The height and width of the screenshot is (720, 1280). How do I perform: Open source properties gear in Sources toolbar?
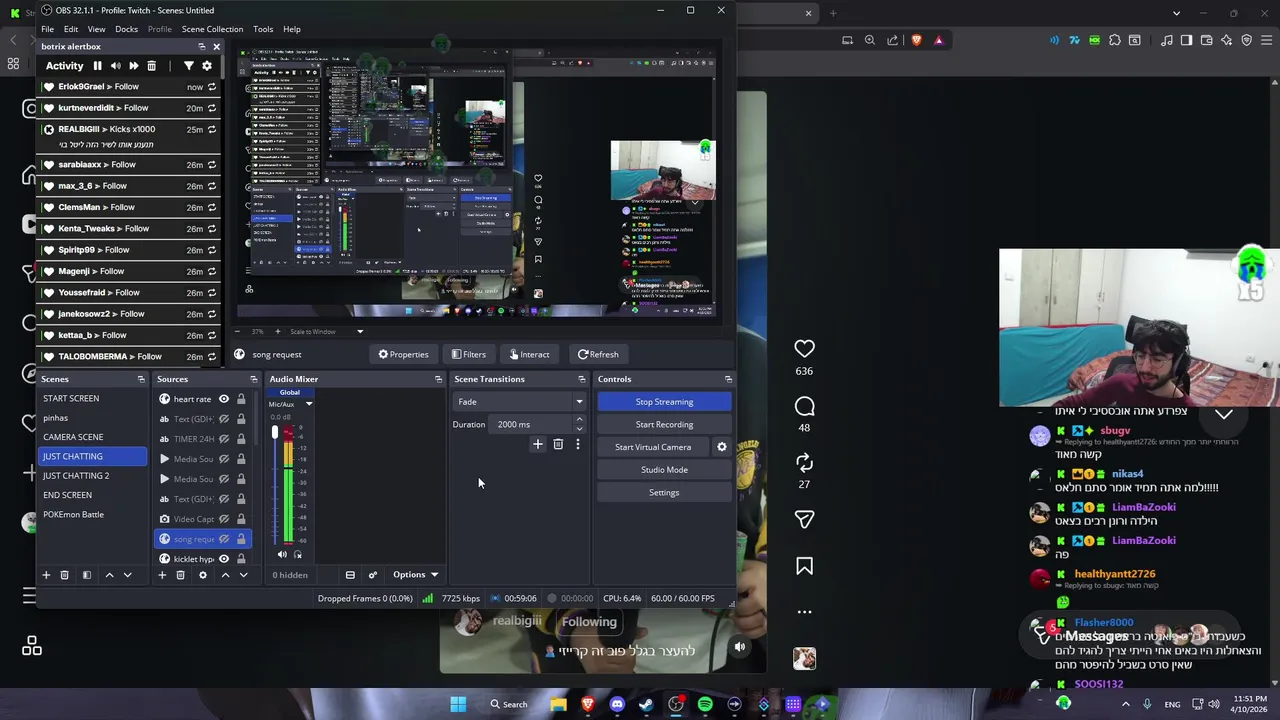point(203,575)
